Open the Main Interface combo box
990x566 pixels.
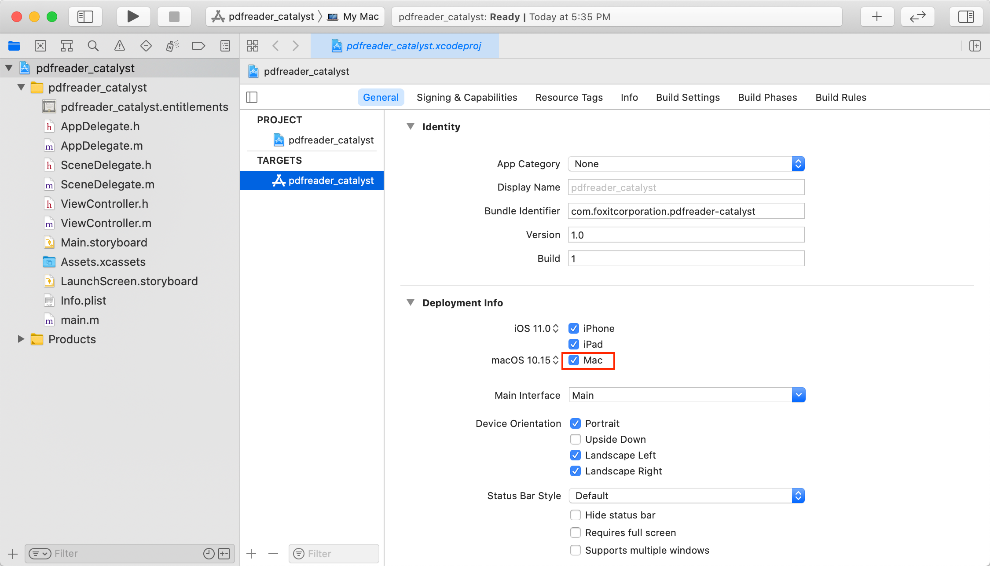(x=687, y=396)
